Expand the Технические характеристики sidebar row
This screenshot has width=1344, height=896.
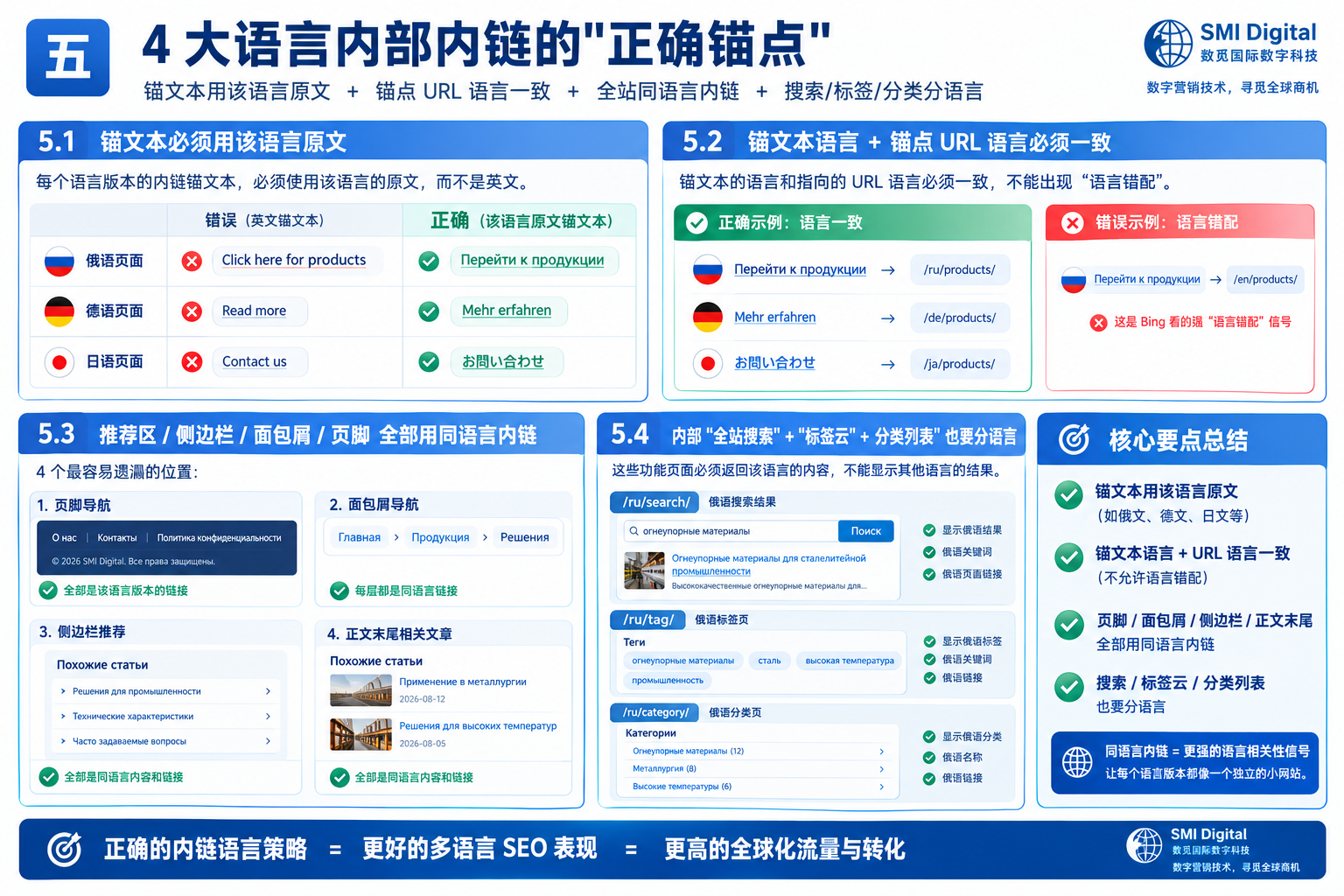point(165,717)
